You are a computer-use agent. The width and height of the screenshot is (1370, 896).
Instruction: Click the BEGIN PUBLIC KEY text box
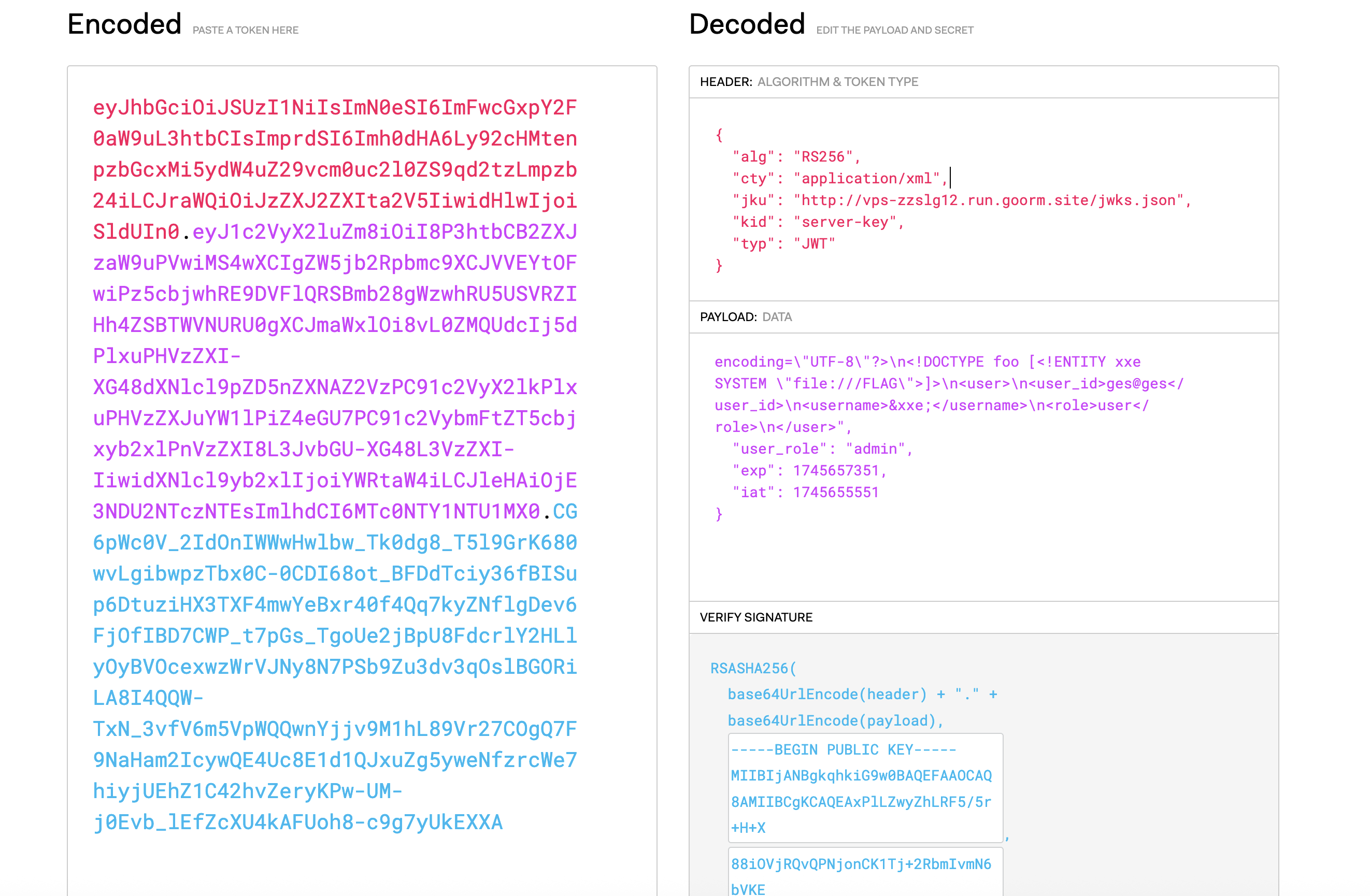pyautogui.click(x=865, y=787)
